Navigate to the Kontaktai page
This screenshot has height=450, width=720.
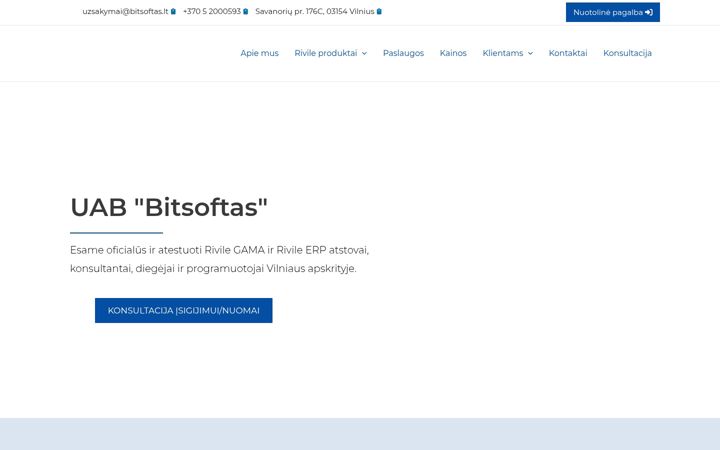[568, 53]
